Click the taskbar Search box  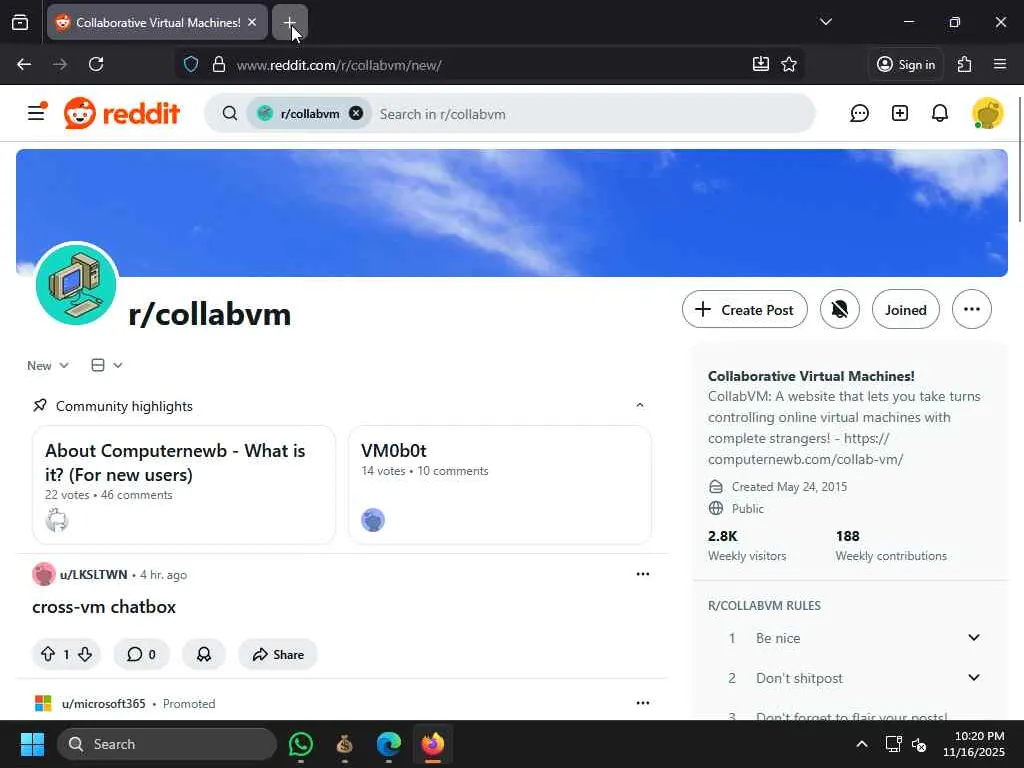167,744
